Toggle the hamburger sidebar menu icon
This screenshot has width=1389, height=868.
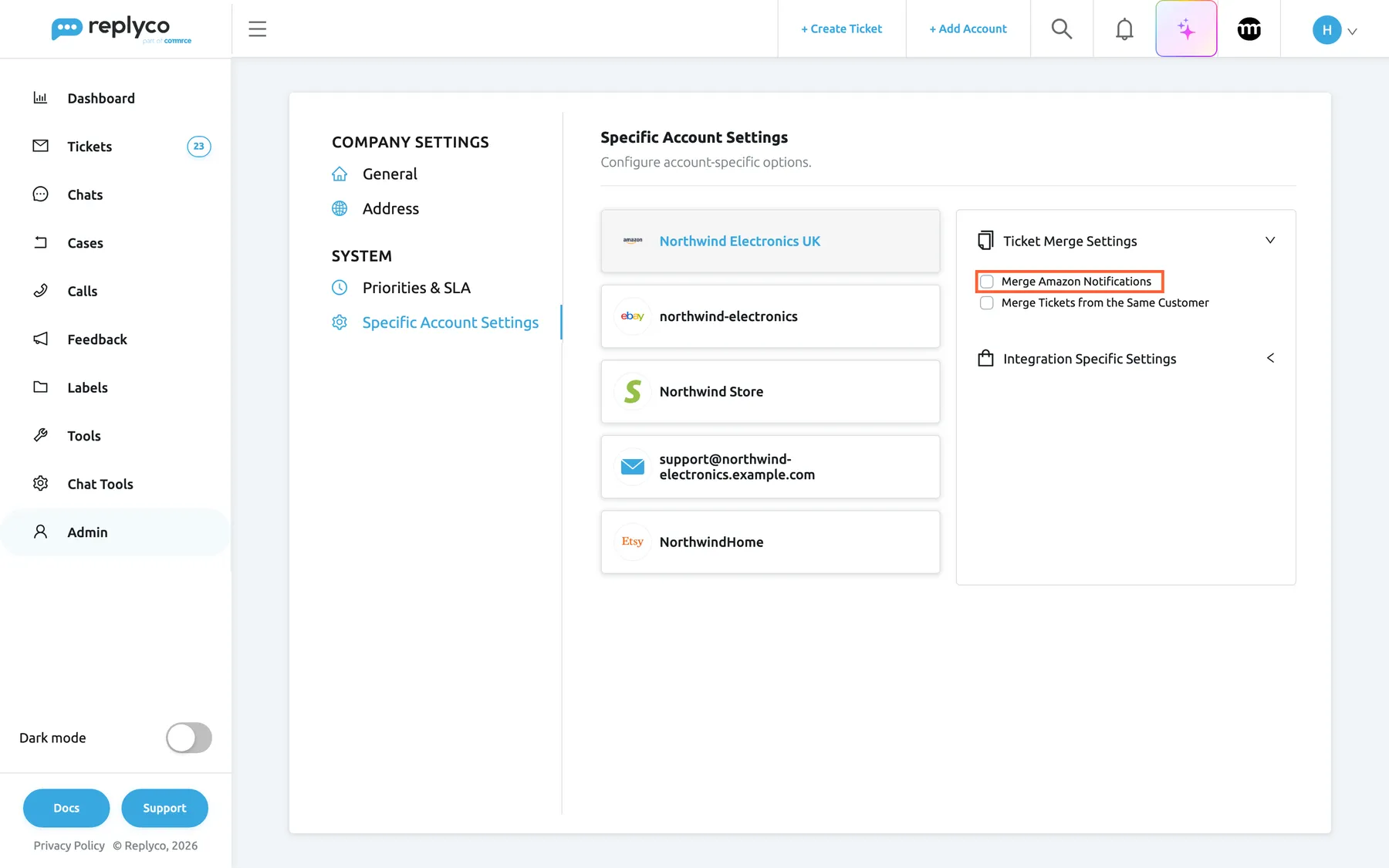click(258, 29)
